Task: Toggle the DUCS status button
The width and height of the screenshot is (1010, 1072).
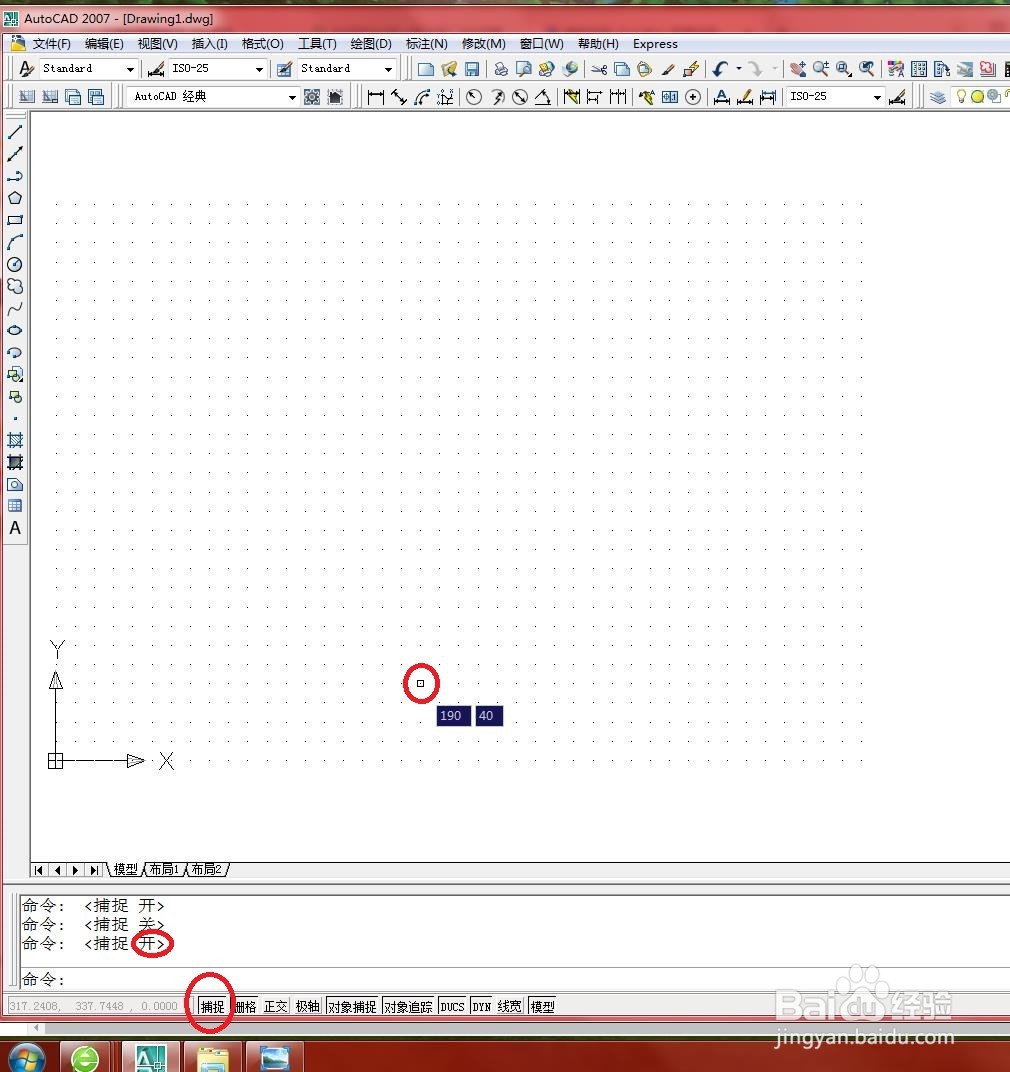Action: [453, 1006]
